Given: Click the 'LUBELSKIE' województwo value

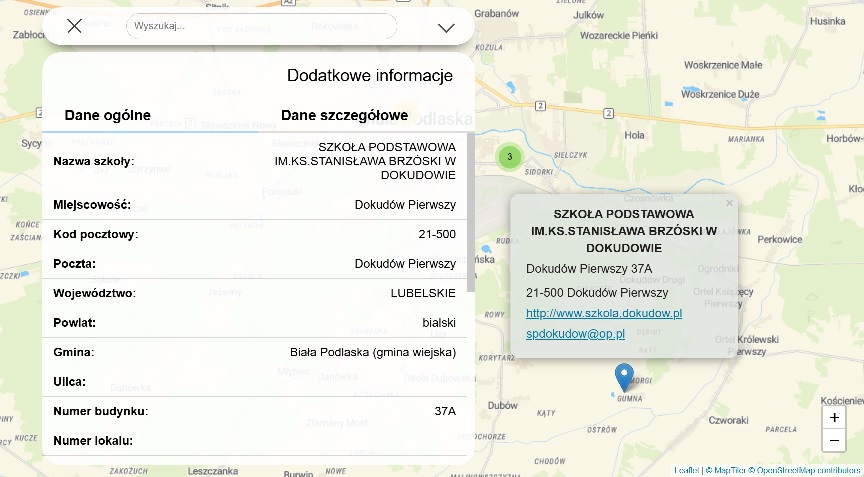Looking at the screenshot, I should [423, 293].
